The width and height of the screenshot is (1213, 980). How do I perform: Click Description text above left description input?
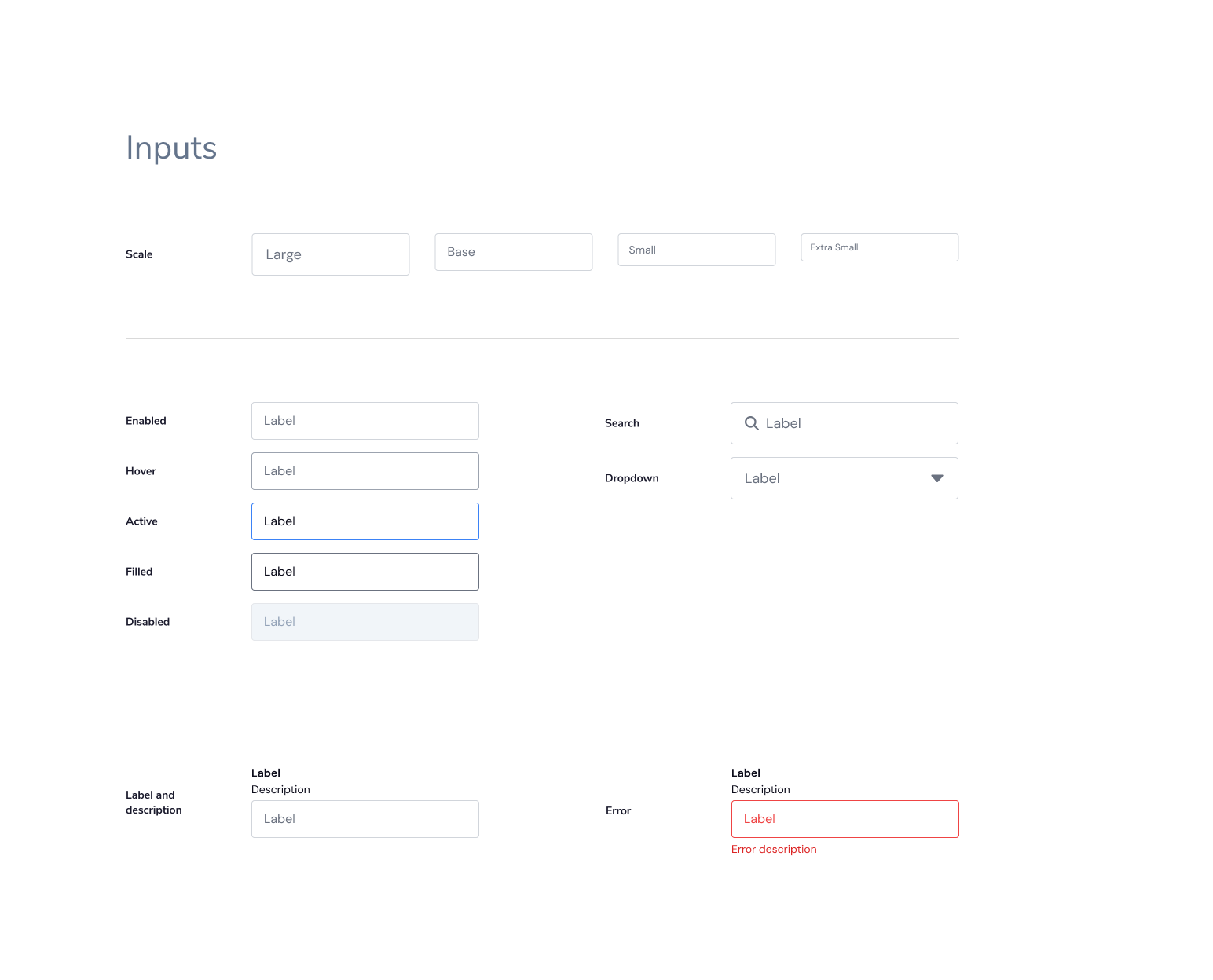280,790
